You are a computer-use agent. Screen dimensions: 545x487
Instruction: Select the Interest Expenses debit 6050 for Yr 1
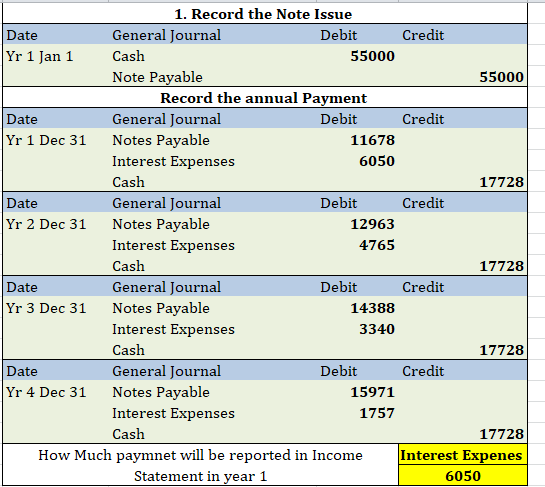(x=377, y=161)
